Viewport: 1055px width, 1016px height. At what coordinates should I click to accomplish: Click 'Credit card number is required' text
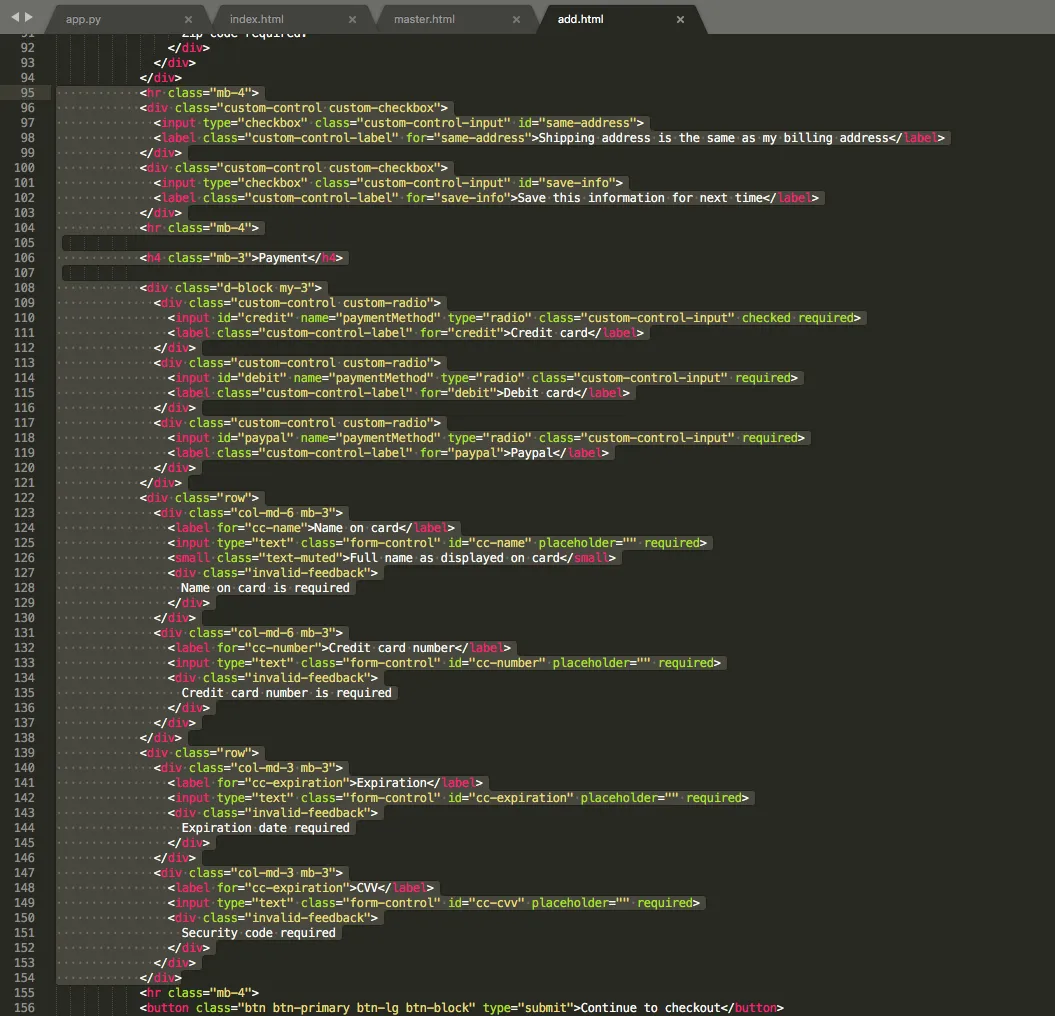[x=286, y=693]
